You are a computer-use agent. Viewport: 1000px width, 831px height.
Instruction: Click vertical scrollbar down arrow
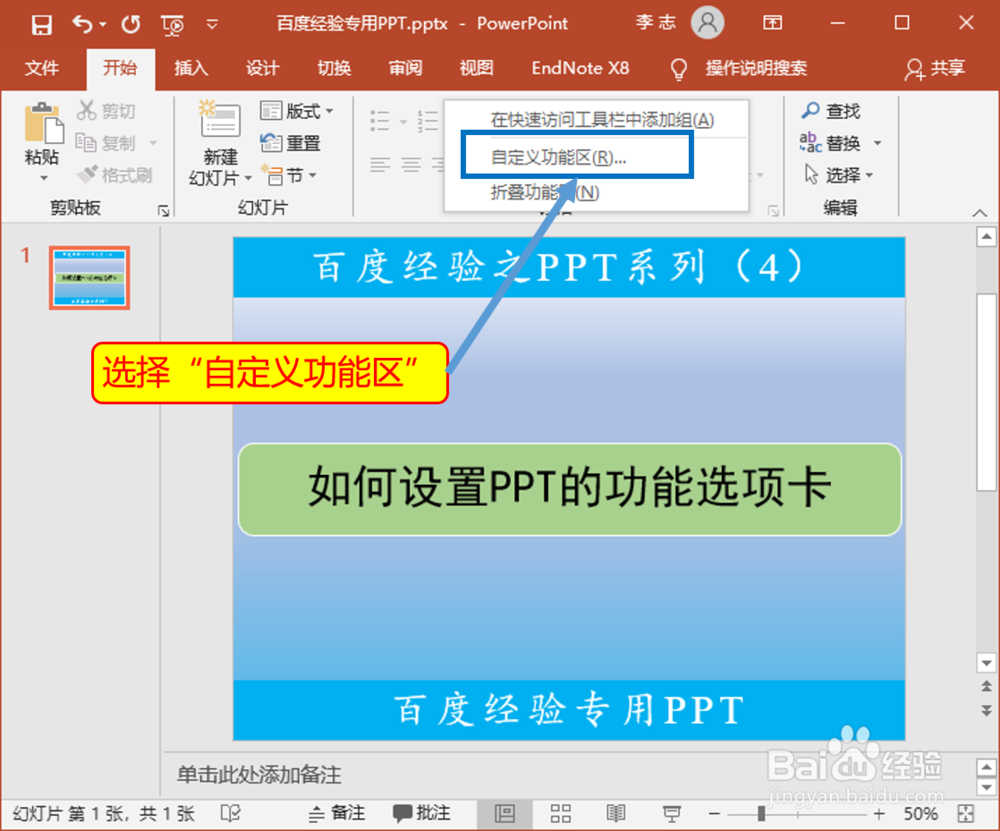[986, 663]
